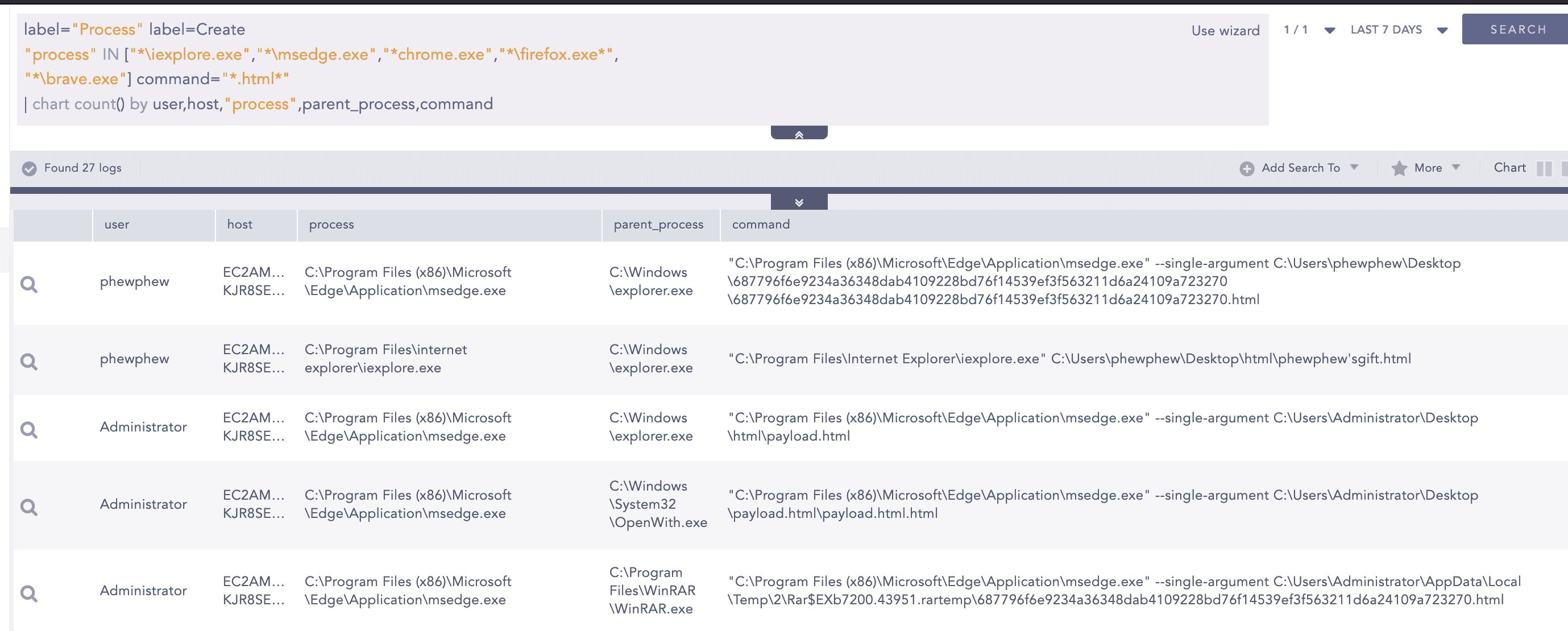Click Add Search To
The width and height of the screenshot is (1568, 631).
point(1300,167)
